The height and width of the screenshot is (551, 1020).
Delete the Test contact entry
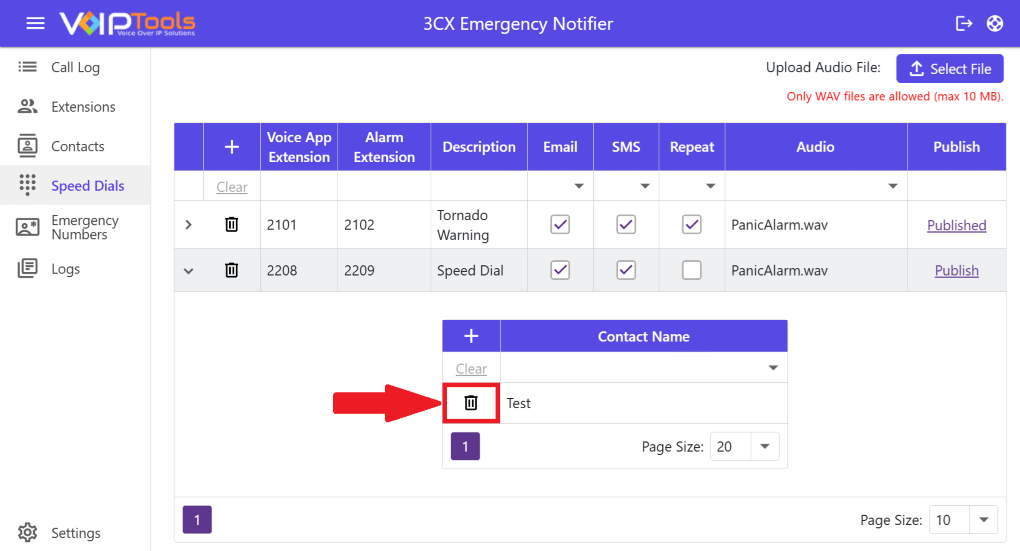click(x=471, y=403)
